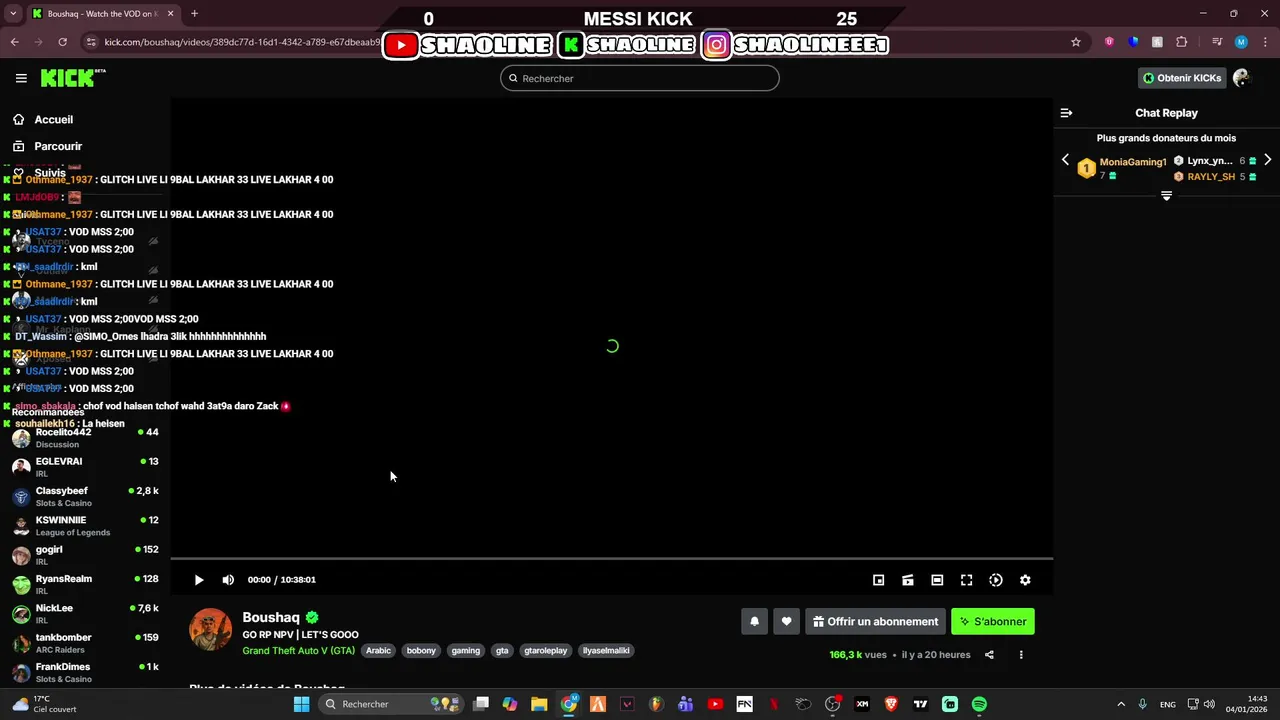Open recommended channel Classybeef

pos(85,497)
